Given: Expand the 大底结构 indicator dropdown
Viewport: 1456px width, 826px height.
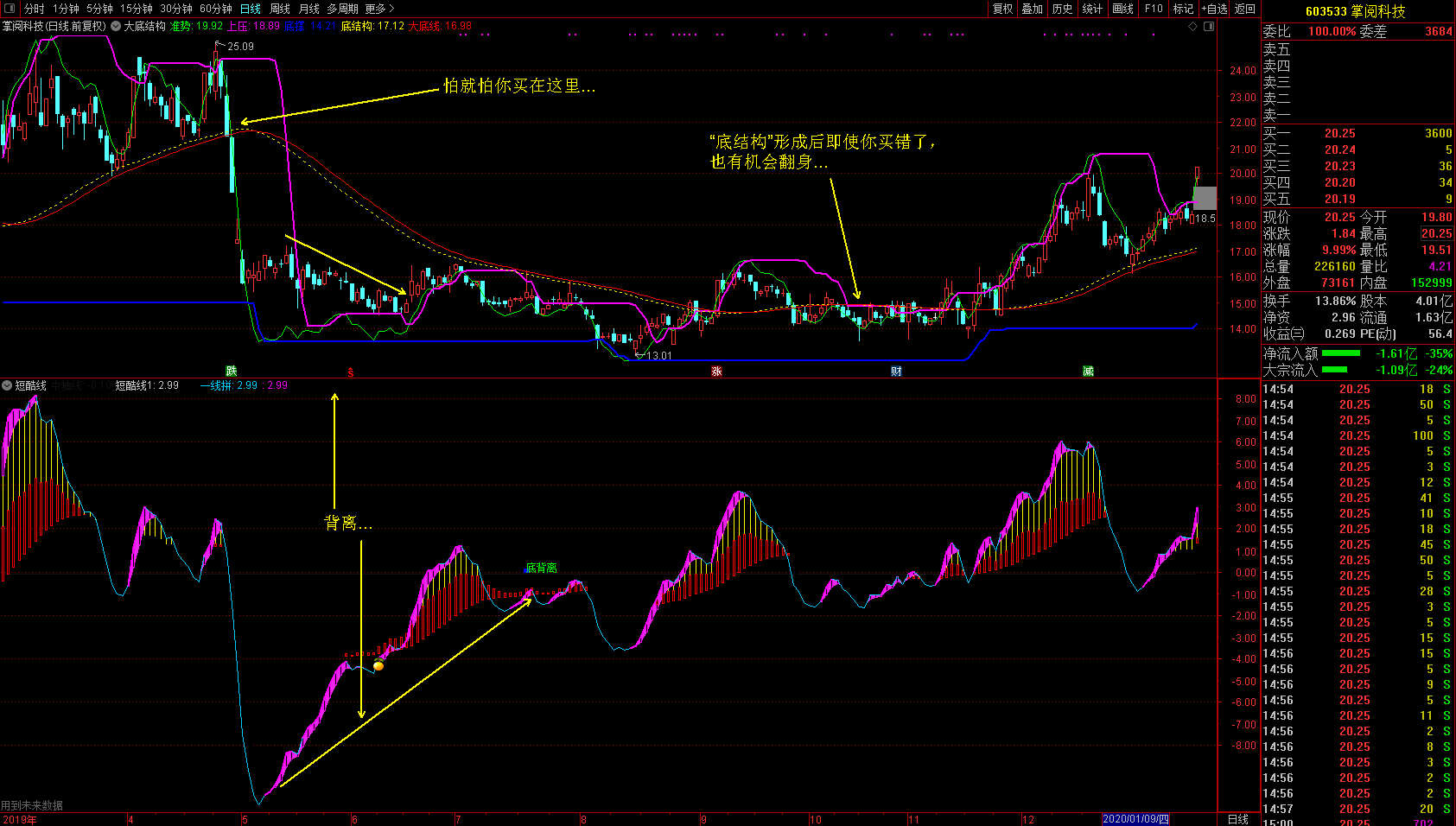Looking at the screenshot, I should point(116,26).
